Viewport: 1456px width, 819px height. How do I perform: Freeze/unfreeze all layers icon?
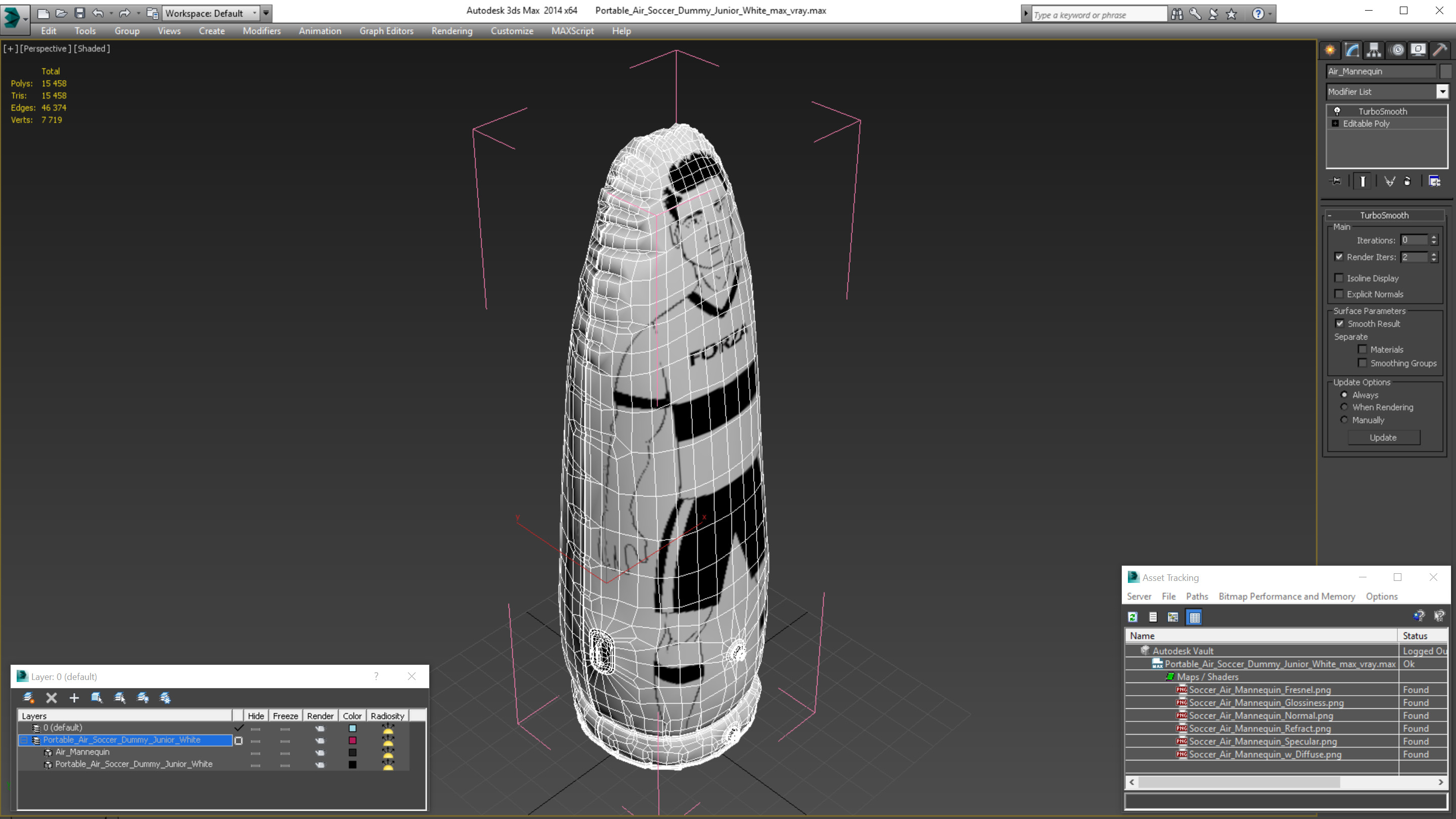click(165, 698)
